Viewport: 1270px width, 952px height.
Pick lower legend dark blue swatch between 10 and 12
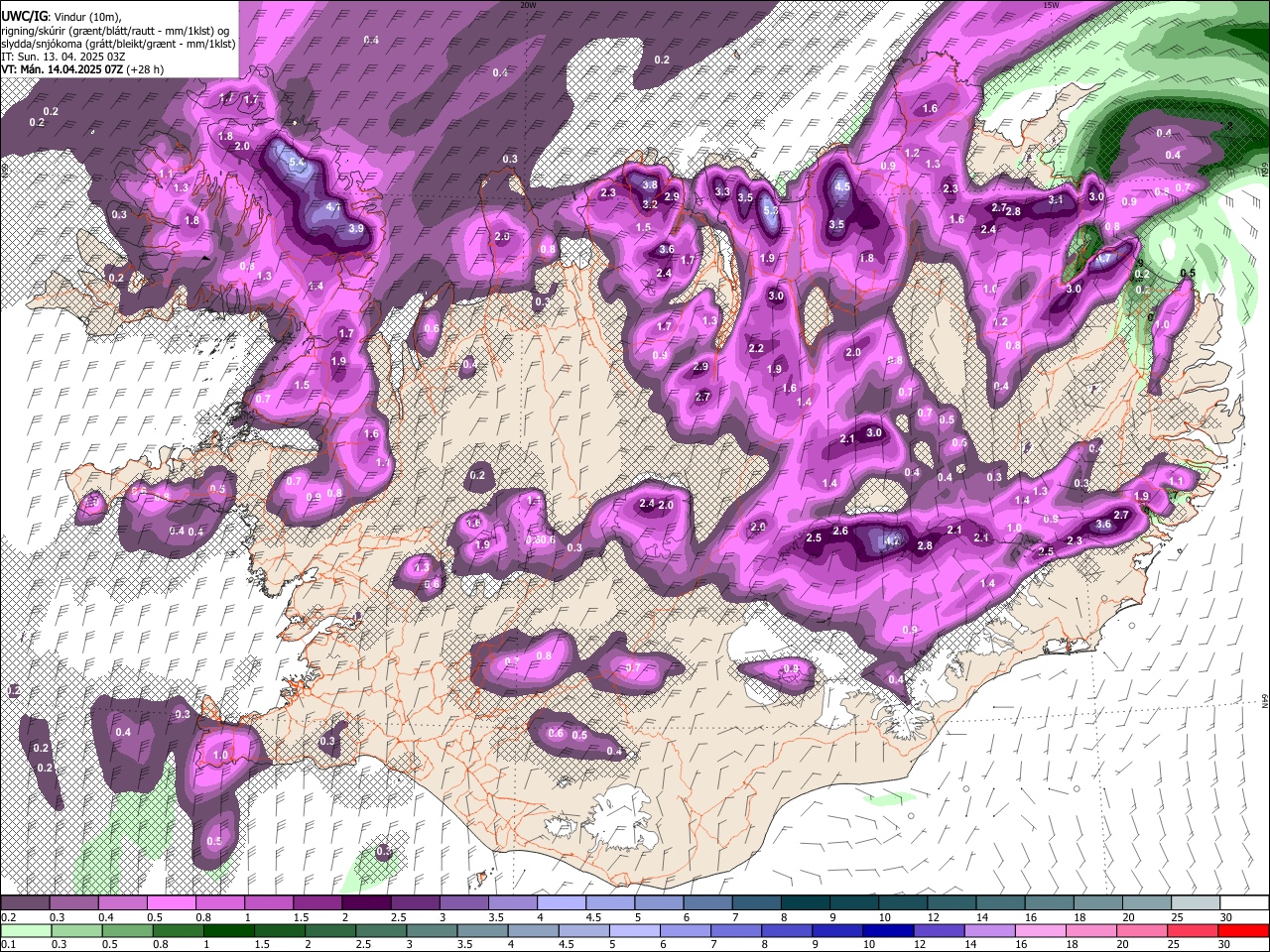pyautogui.click(x=889, y=930)
